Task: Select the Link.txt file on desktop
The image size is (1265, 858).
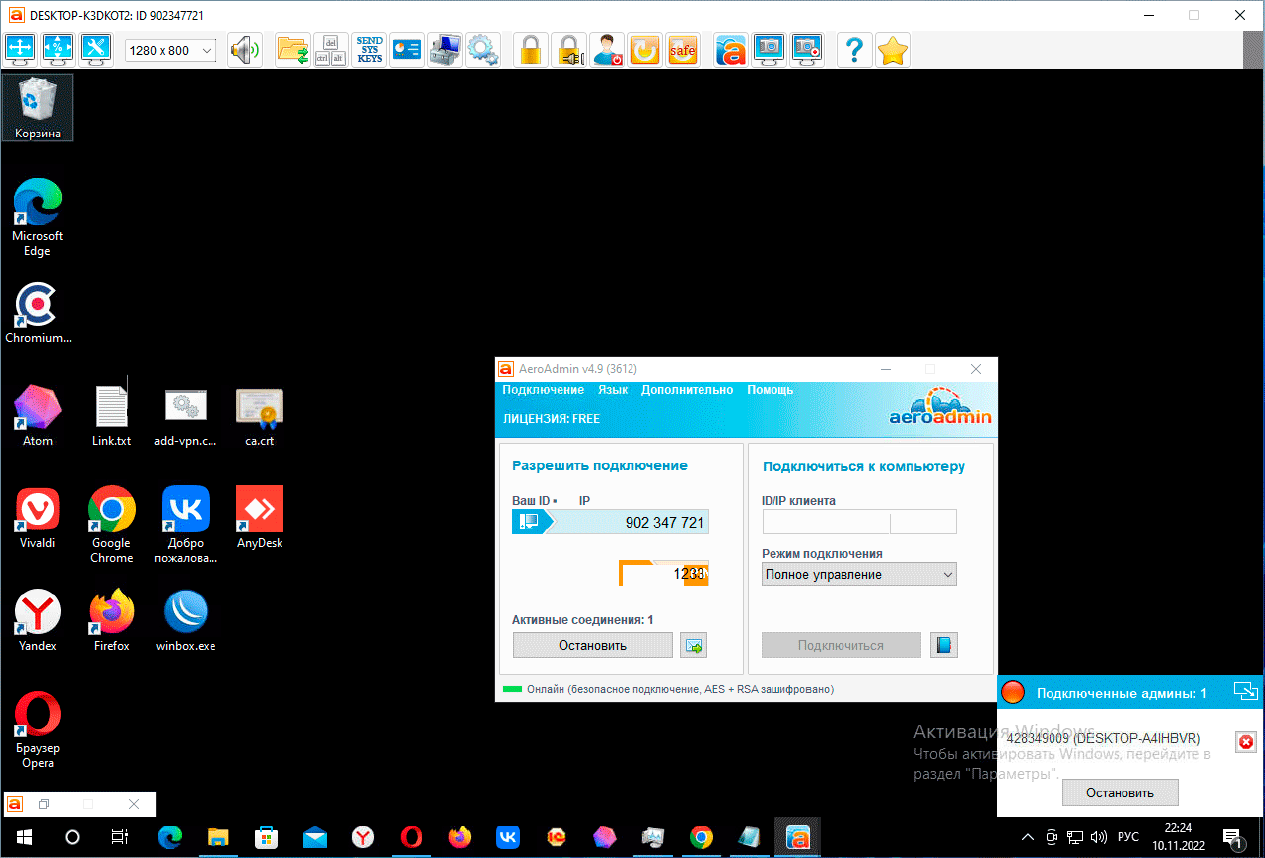Action: pos(111,415)
